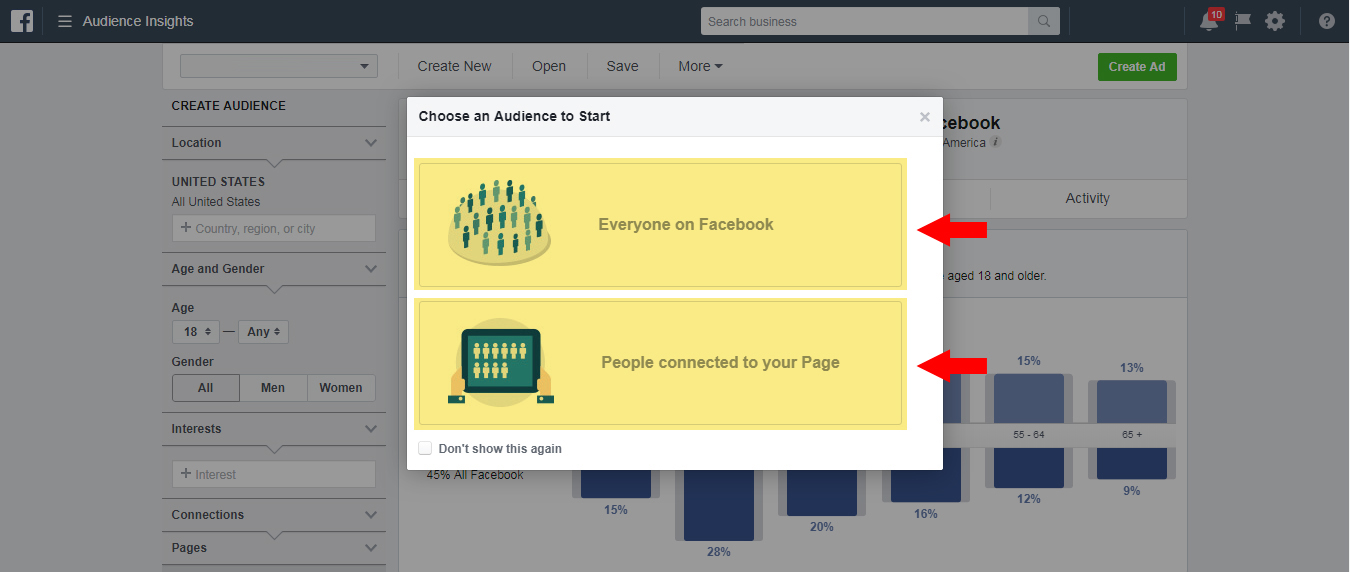Open the saved audience dropdown

click(279, 66)
